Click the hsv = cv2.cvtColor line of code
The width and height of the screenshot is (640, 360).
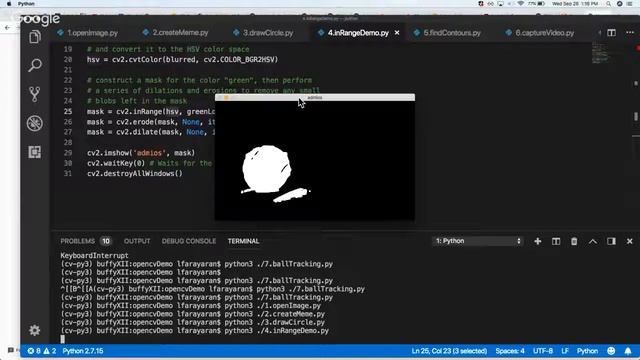(x=182, y=60)
